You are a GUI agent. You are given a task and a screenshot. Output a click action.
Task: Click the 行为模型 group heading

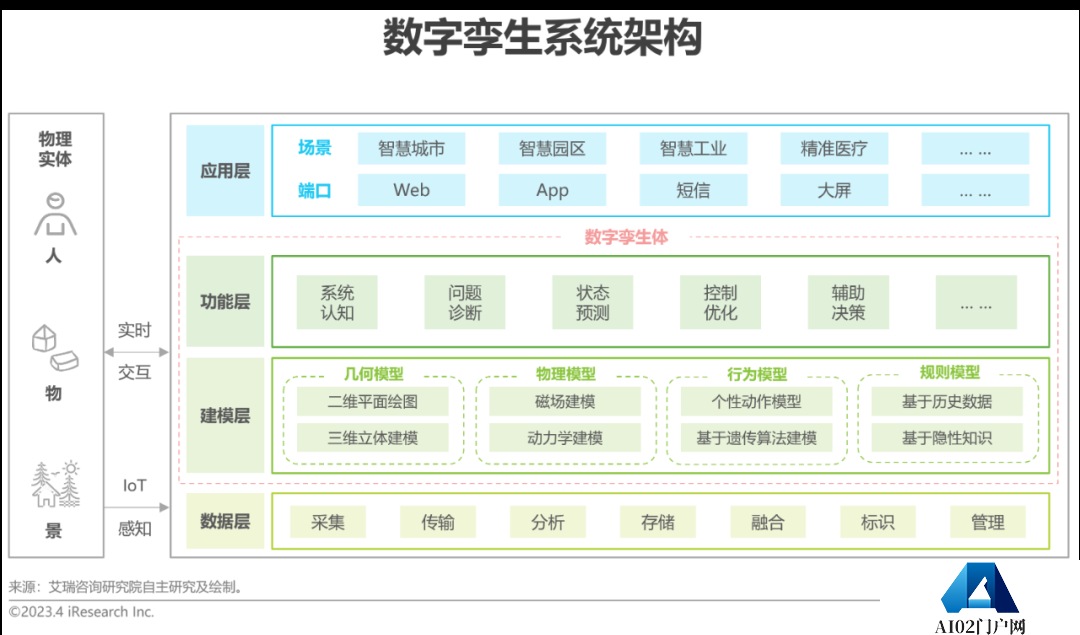point(757,374)
